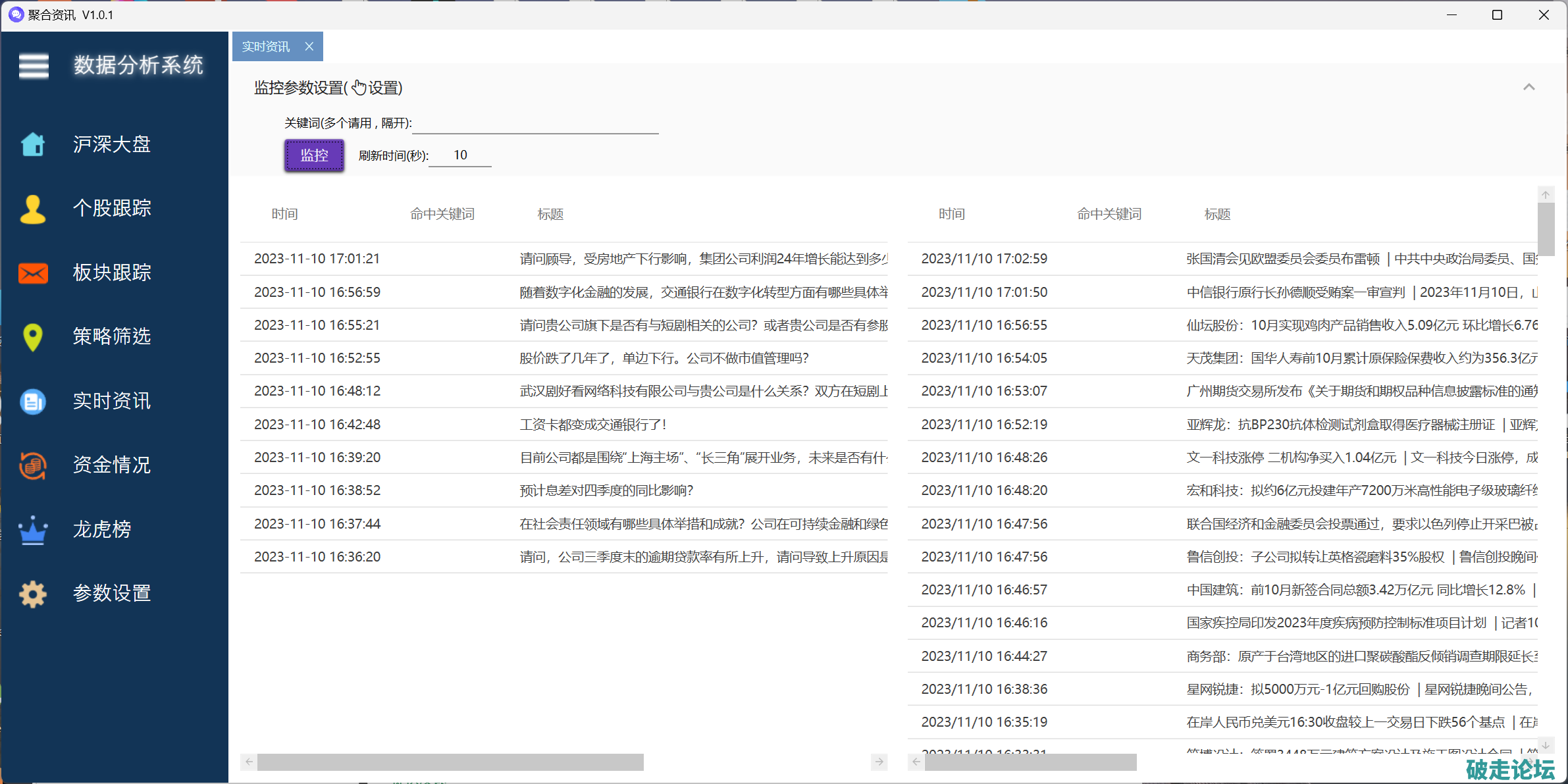Open 实时资讯 document icon
The image size is (1568, 784).
33,401
